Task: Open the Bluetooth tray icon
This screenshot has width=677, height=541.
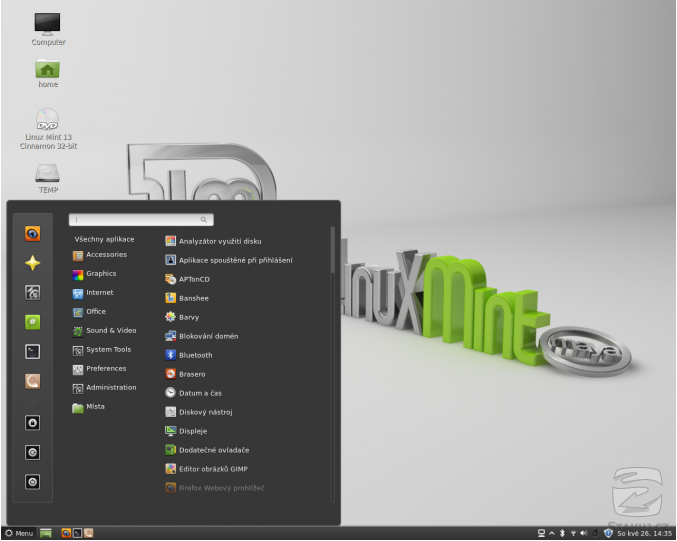Action: point(562,534)
